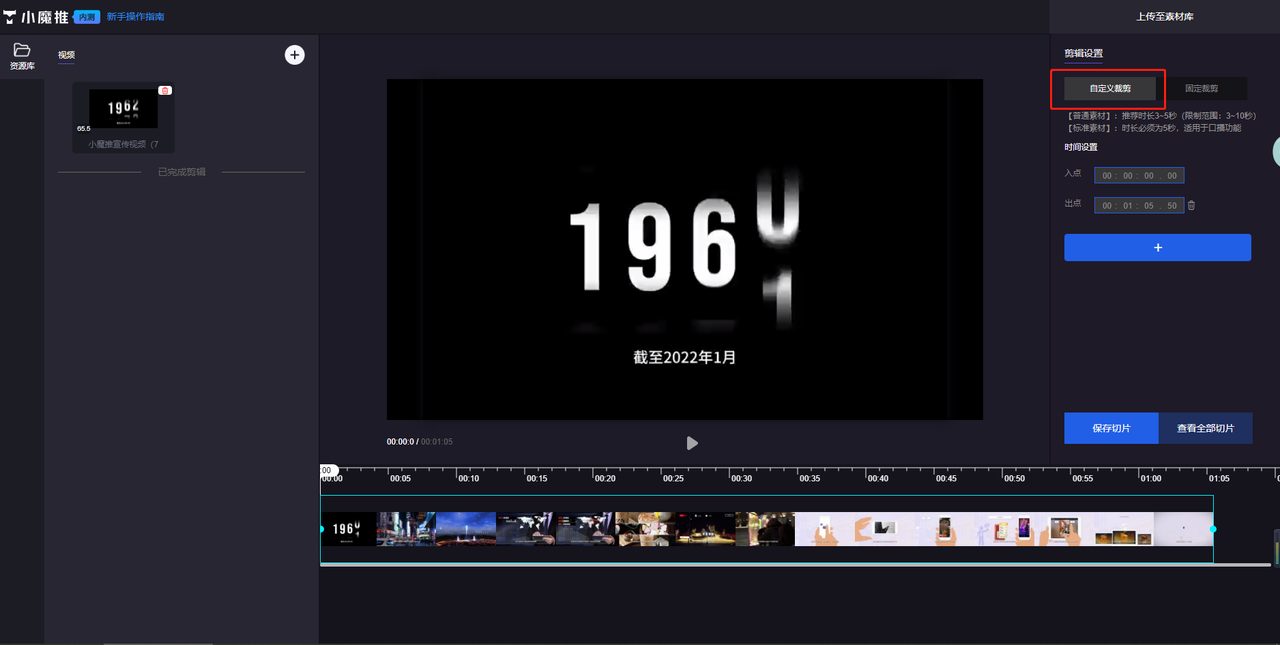Click the blue plus button to add segment
This screenshot has height=645, width=1280.
(1157, 247)
